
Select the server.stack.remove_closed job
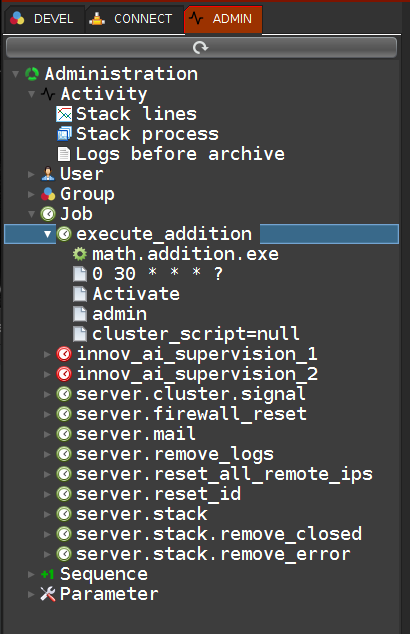pos(219,534)
